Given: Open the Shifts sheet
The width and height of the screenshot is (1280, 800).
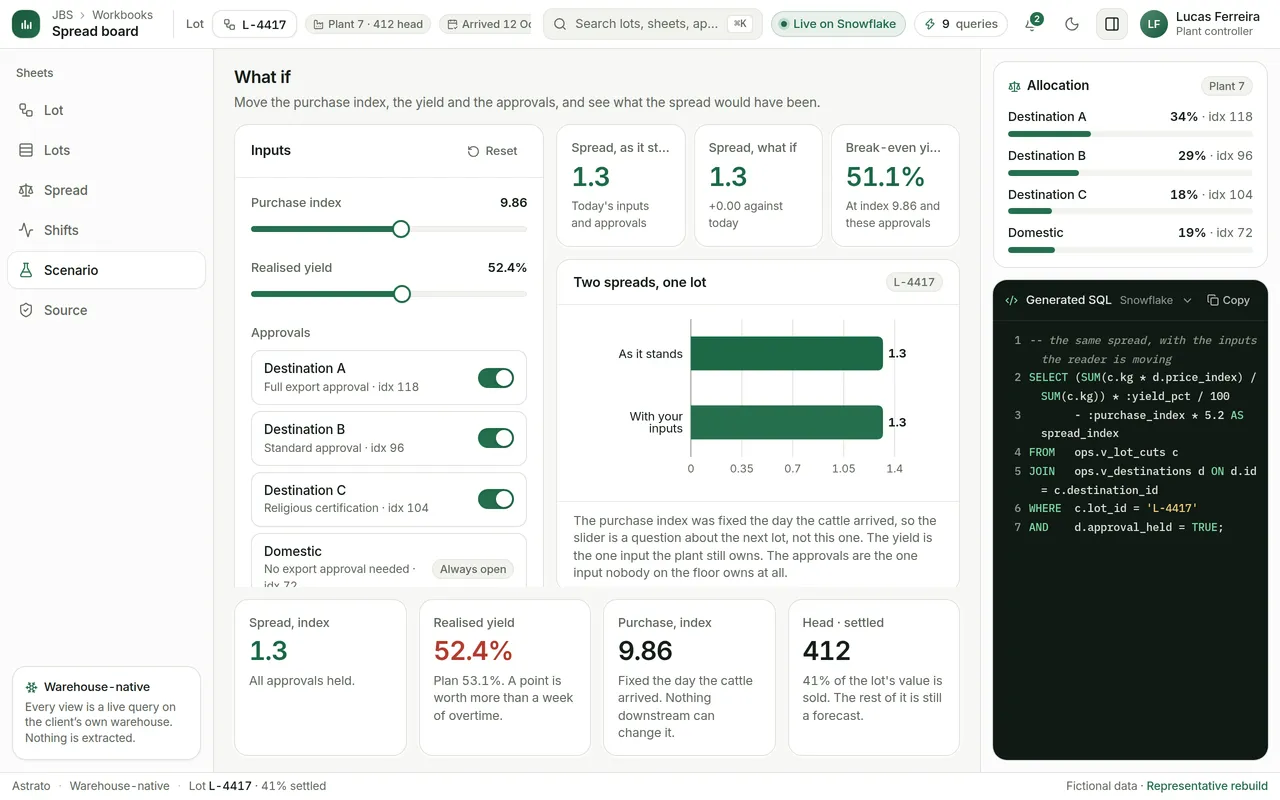Looking at the screenshot, I should click(106, 230).
